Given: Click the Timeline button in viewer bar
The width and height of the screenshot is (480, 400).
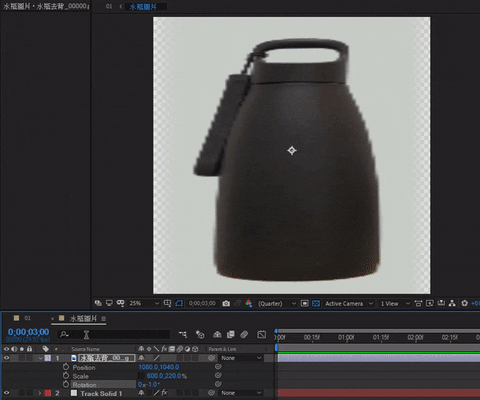Looking at the screenshot, I should pos(441,303).
